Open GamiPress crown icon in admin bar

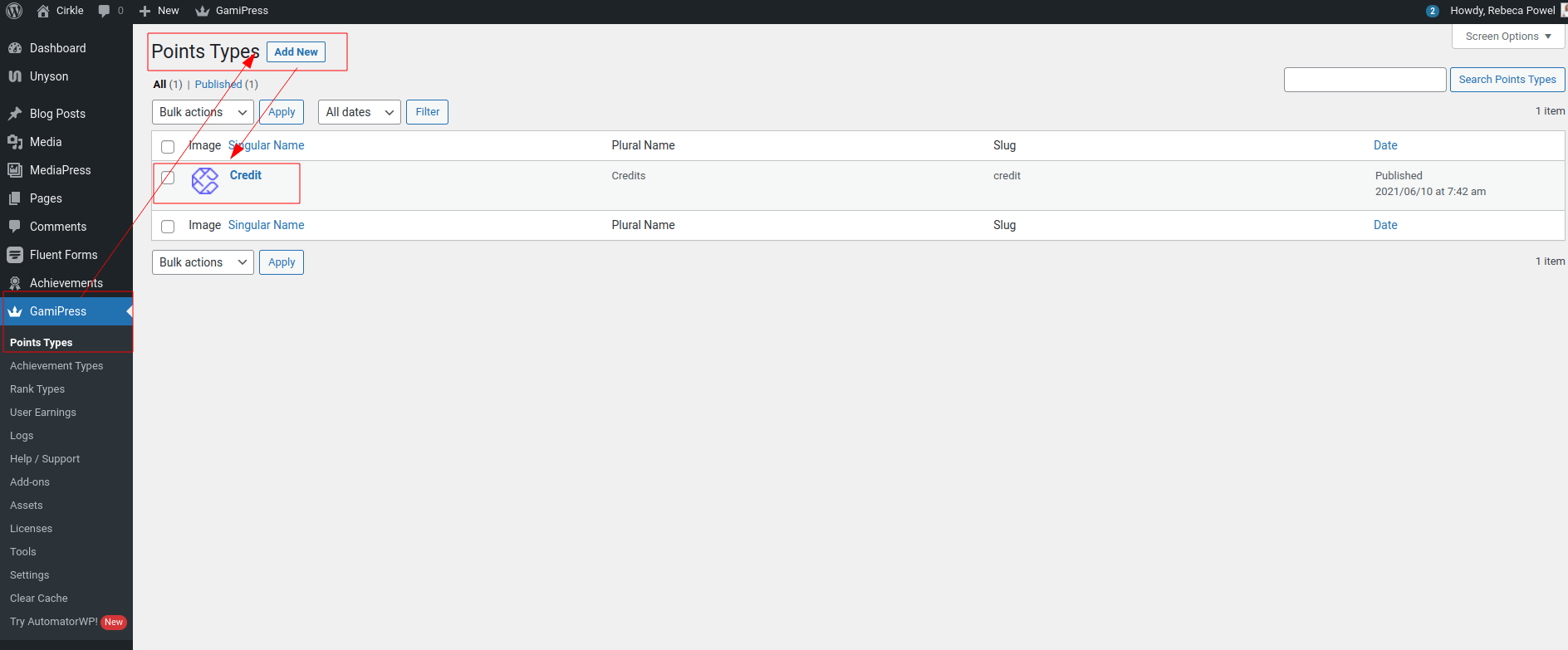click(x=202, y=11)
